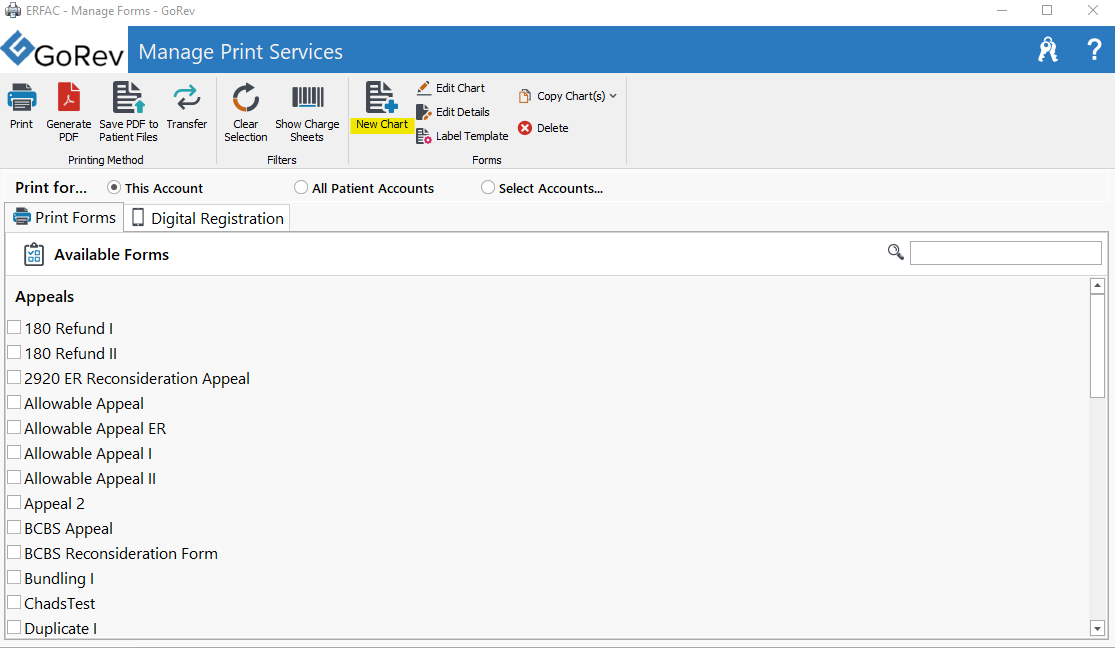Click the Available Forms clipboard icon

[x=33, y=254]
